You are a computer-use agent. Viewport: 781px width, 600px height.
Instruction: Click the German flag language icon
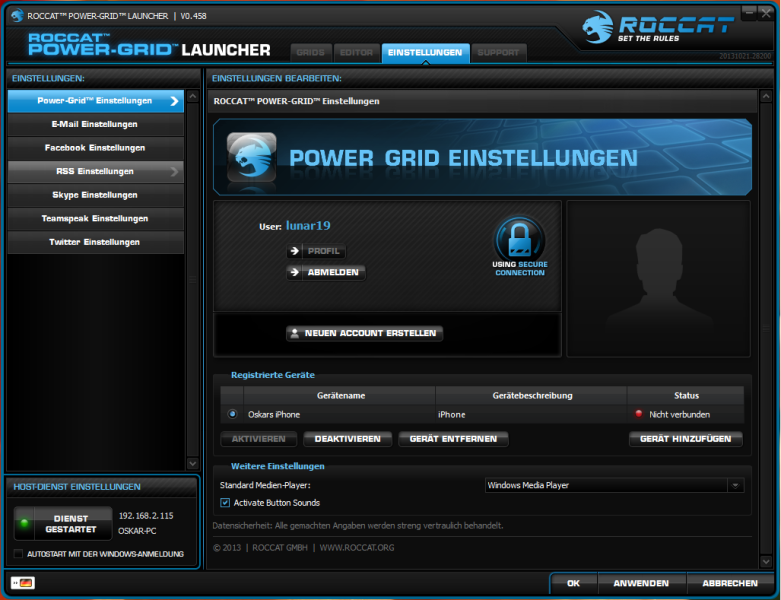(23, 583)
